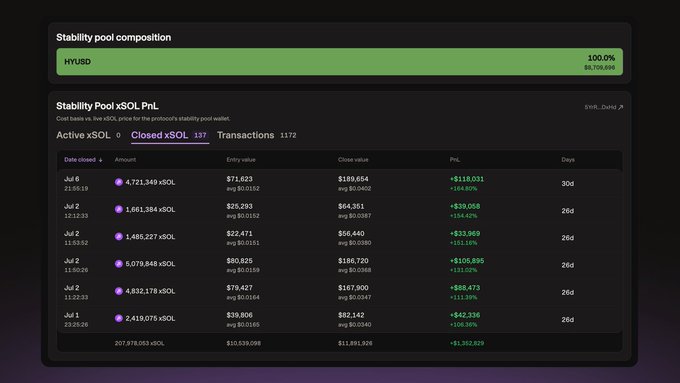Image resolution: width=680 pixels, height=383 pixels.
Task: Click the $79,427 entry value
Action: [239, 288]
